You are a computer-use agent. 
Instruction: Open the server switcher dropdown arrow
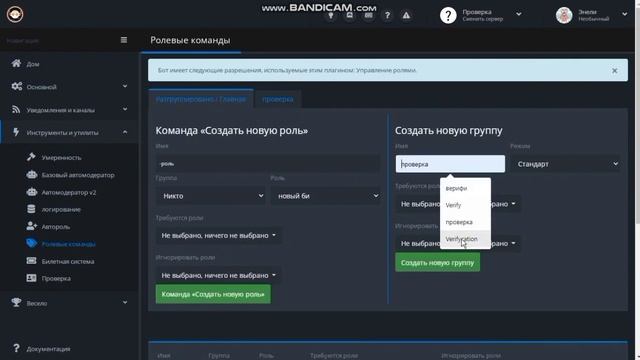(518, 14)
